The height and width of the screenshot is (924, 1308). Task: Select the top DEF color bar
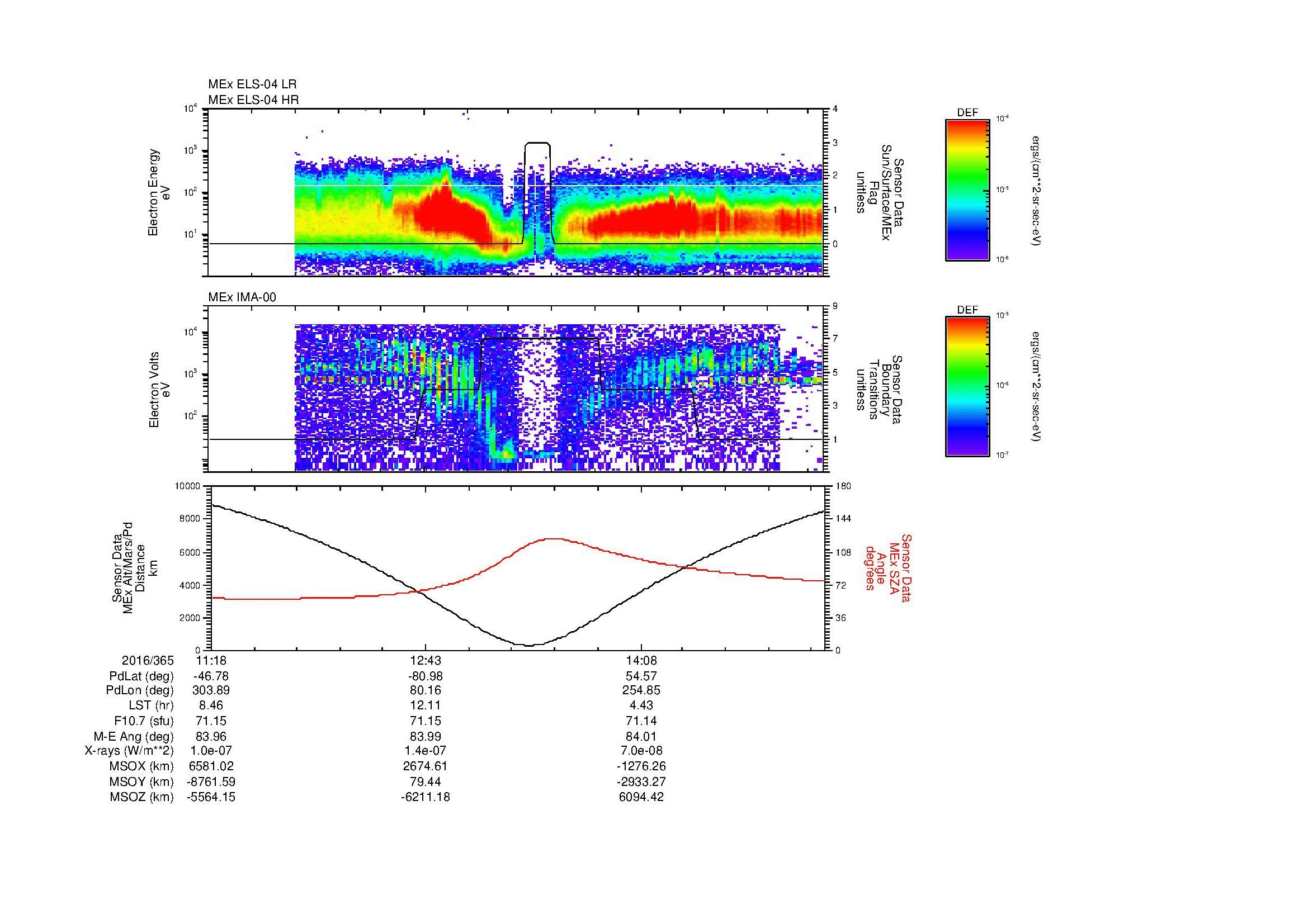(x=967, y=189)
